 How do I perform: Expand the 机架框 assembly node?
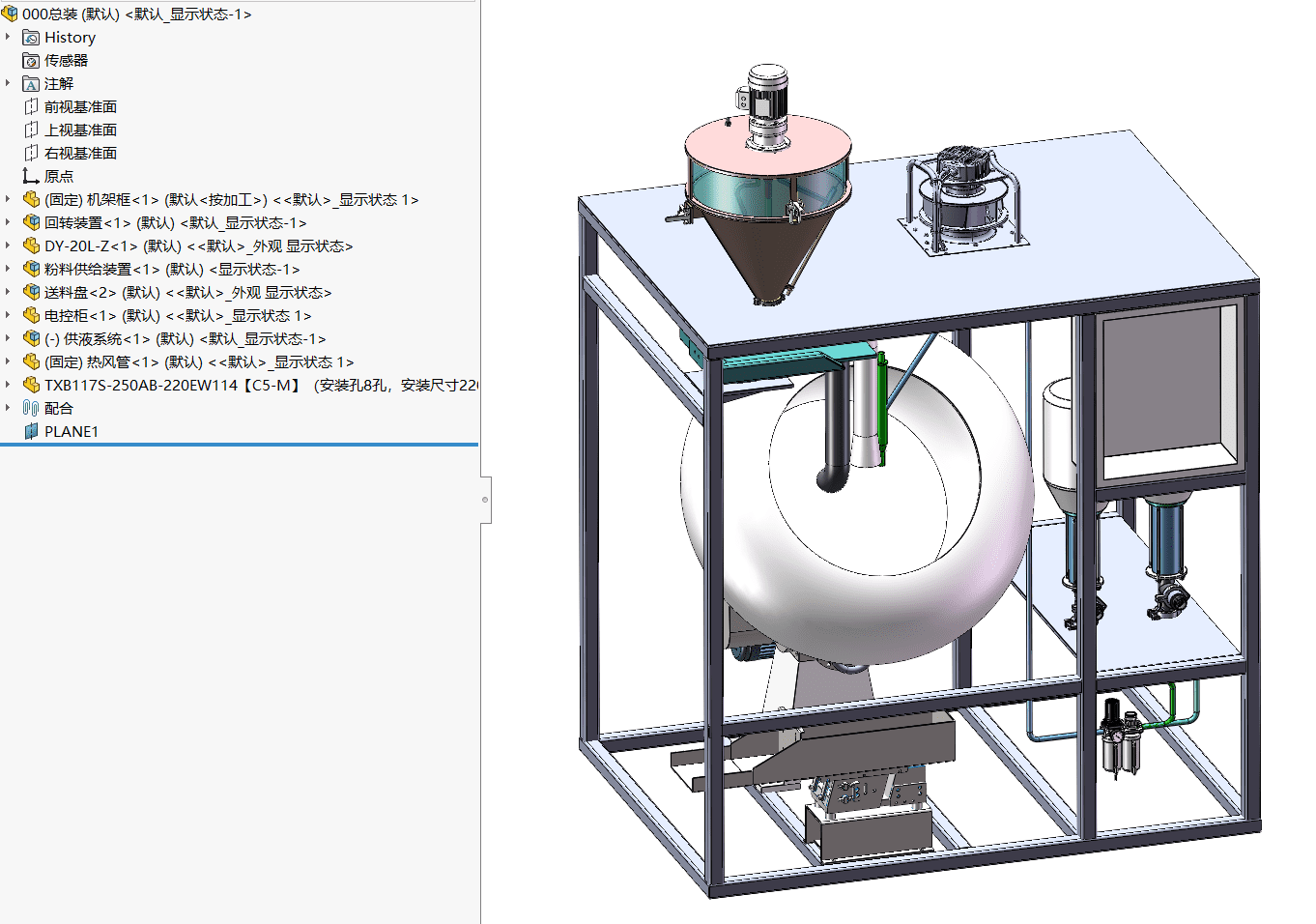8,199
